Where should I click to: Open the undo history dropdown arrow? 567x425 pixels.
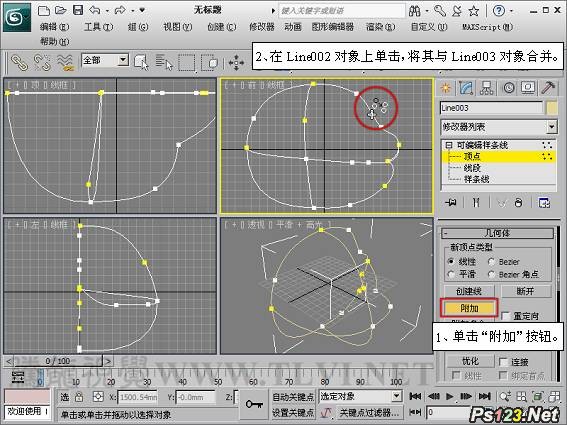click(107, 11)
